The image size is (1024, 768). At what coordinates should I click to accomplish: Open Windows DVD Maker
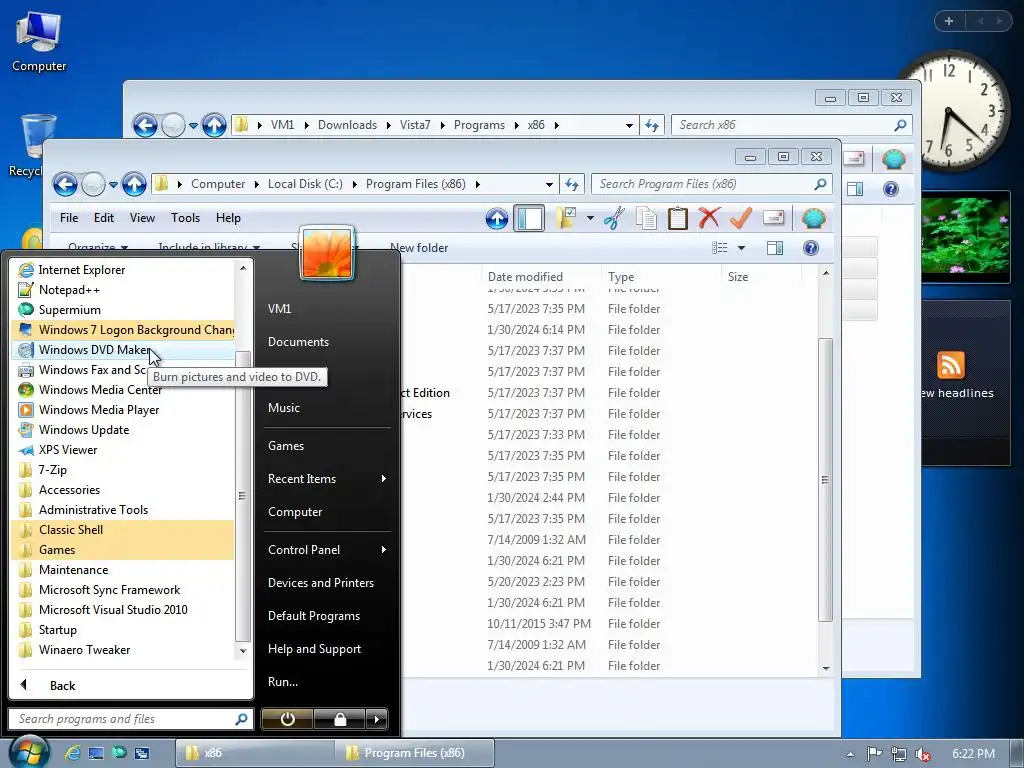point(124,350)
